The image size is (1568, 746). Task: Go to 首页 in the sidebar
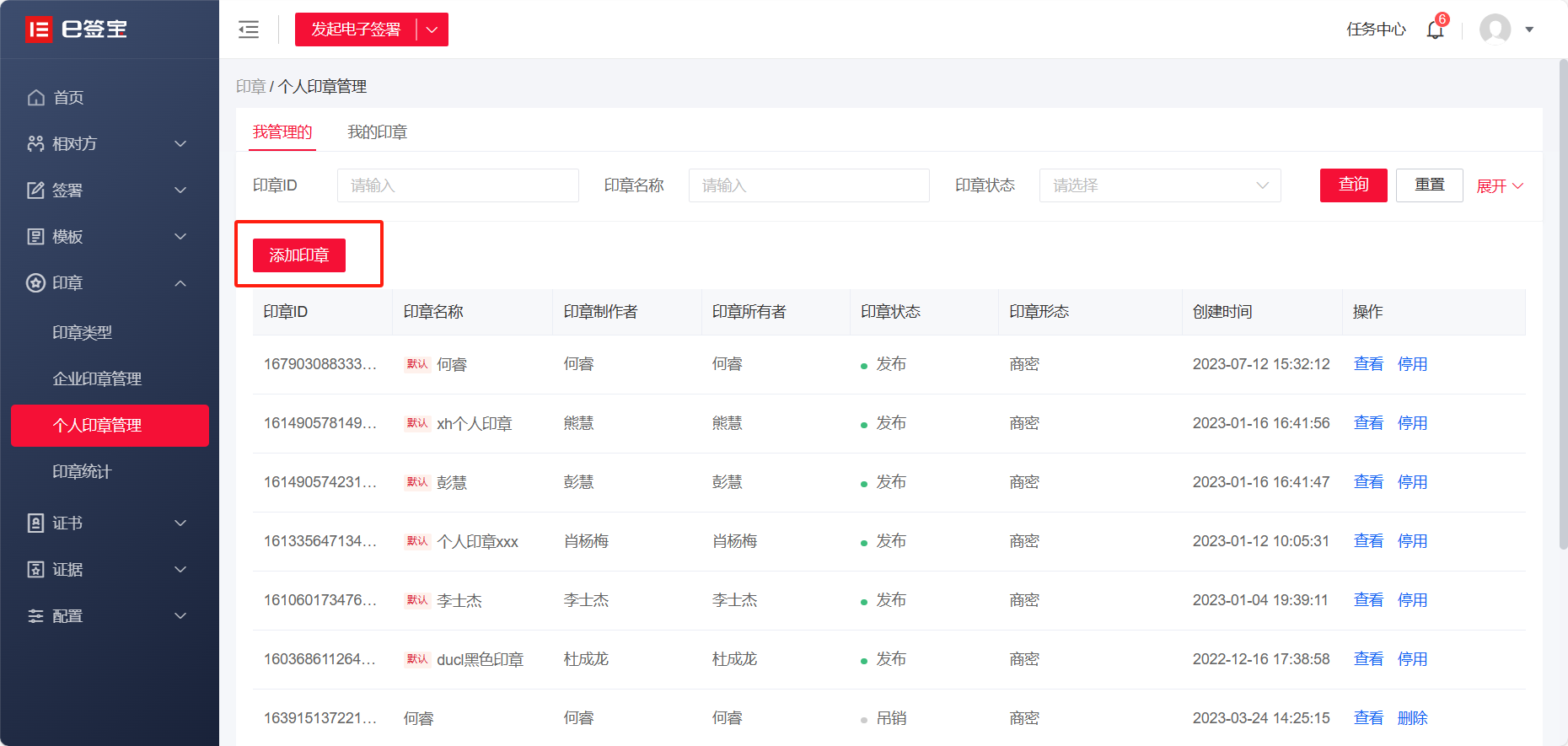[68, 98]
